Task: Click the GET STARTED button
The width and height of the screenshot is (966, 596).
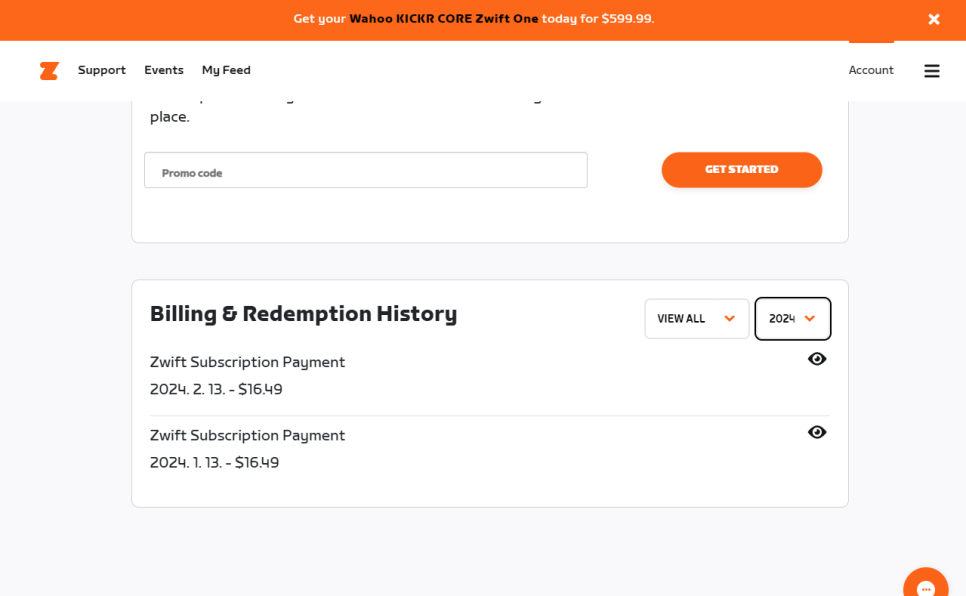Action: tap(742, 169)
